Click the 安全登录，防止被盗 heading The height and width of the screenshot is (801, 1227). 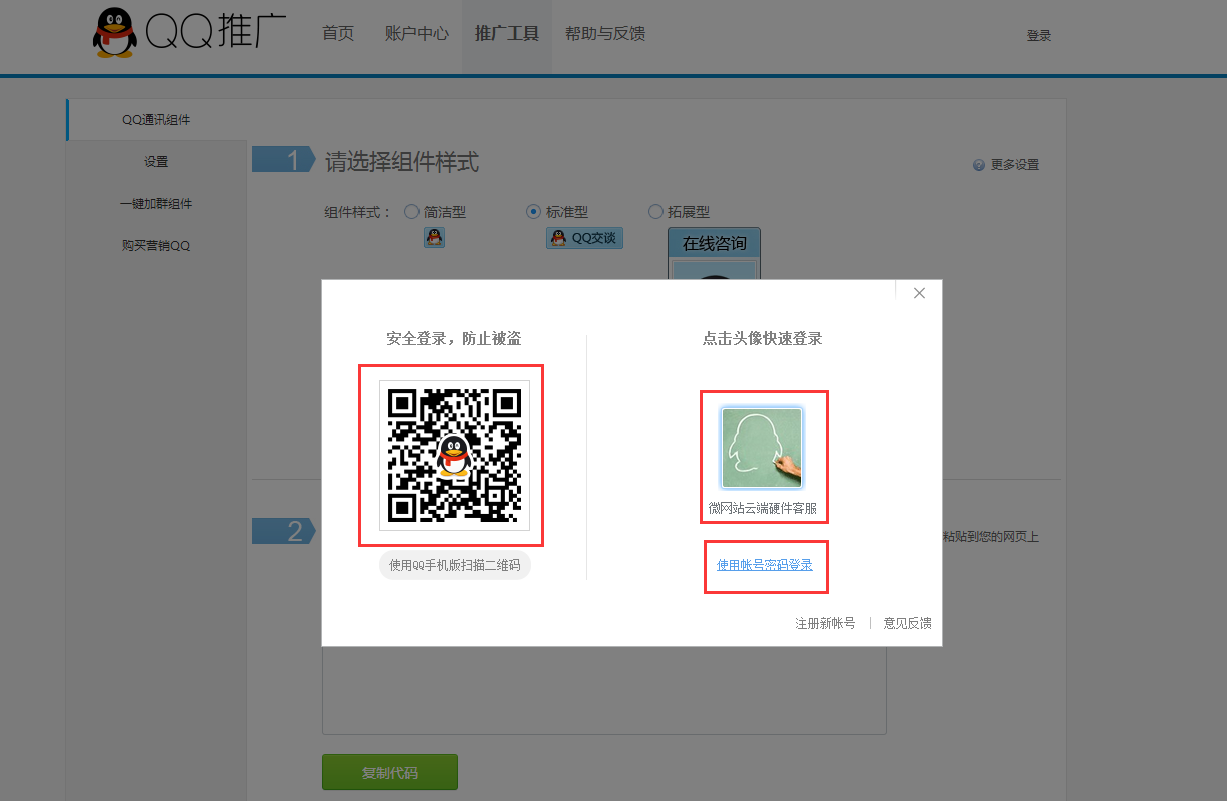(x=454, y=339)
